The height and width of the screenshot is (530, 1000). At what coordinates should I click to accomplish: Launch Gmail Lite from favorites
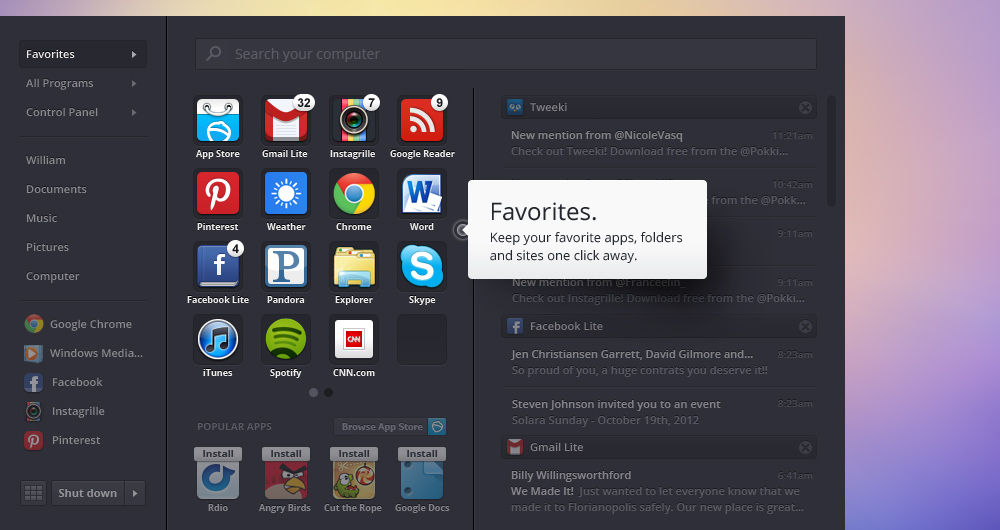click(285, 120)
